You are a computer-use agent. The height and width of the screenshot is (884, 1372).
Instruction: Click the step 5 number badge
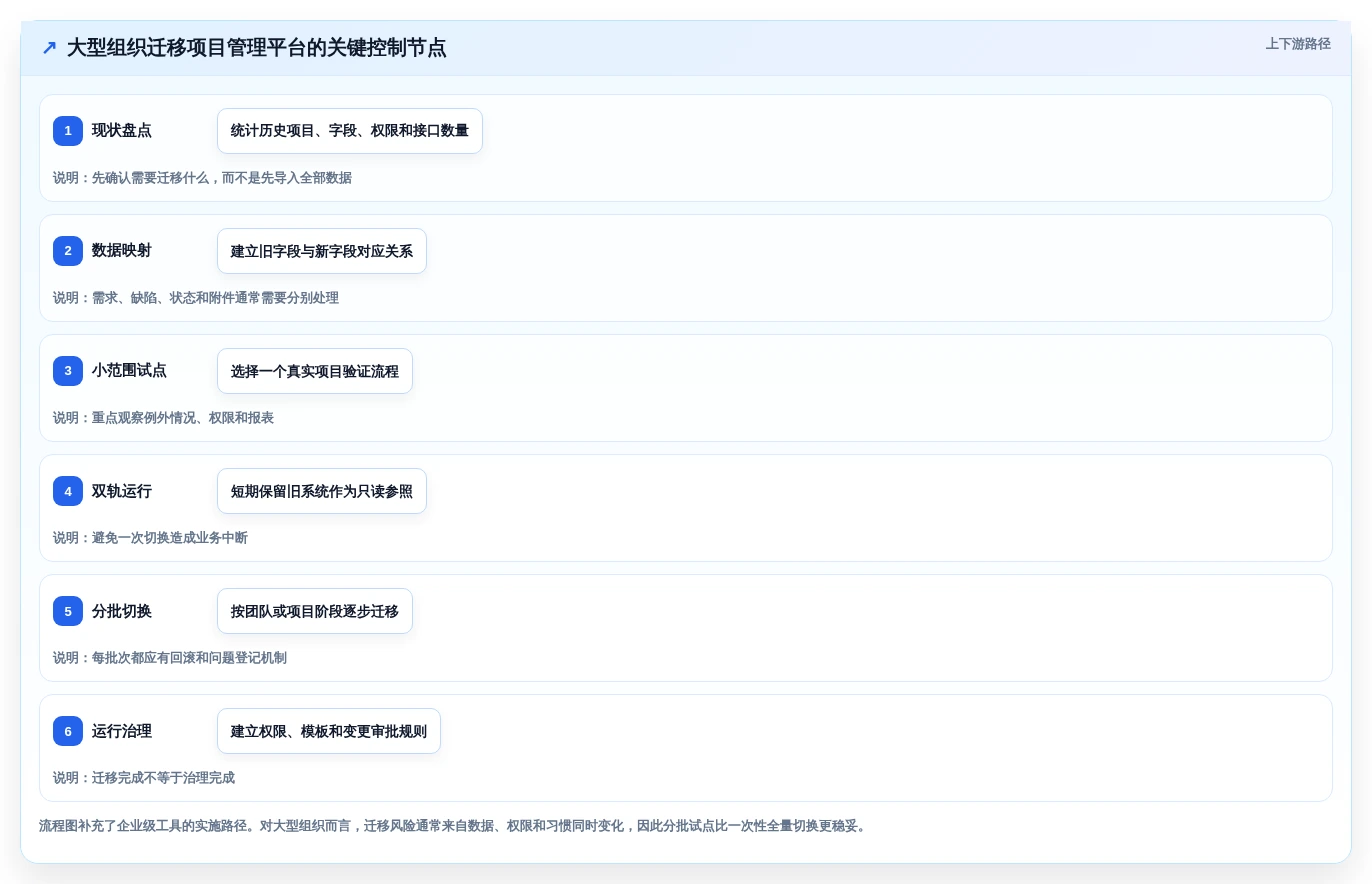coord(68,611)
